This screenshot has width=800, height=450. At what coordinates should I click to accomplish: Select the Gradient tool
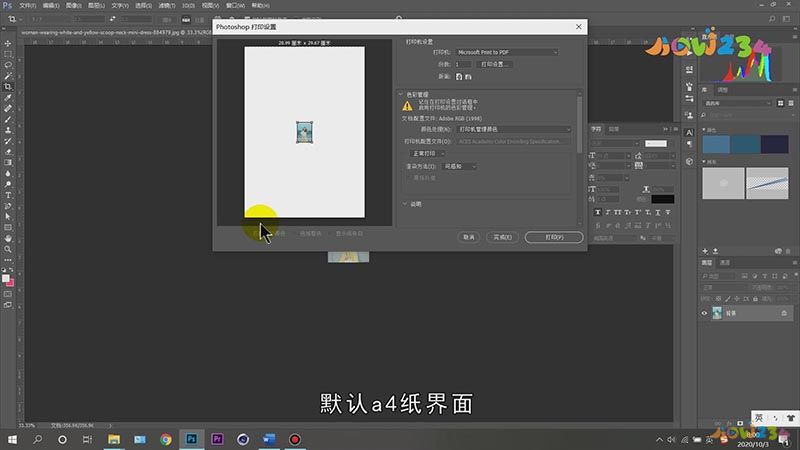8,162
